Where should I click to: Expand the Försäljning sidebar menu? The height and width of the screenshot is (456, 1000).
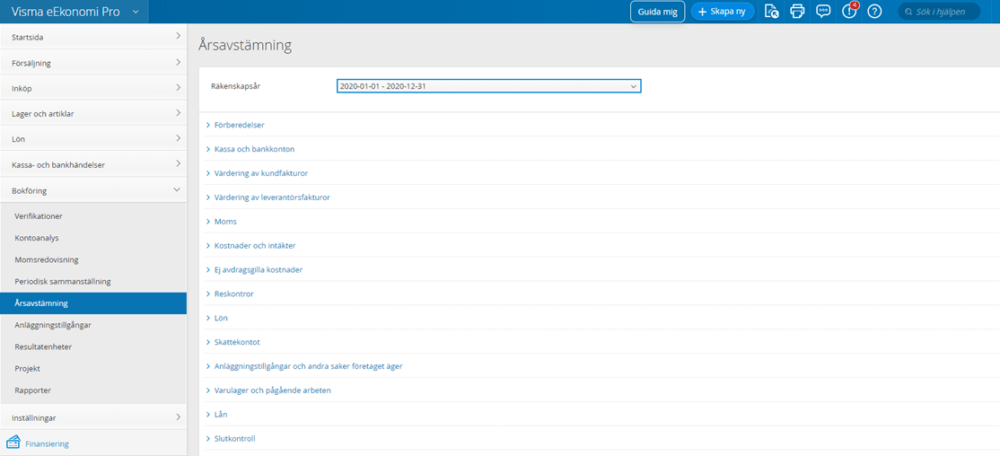click(x=177, y=62)
